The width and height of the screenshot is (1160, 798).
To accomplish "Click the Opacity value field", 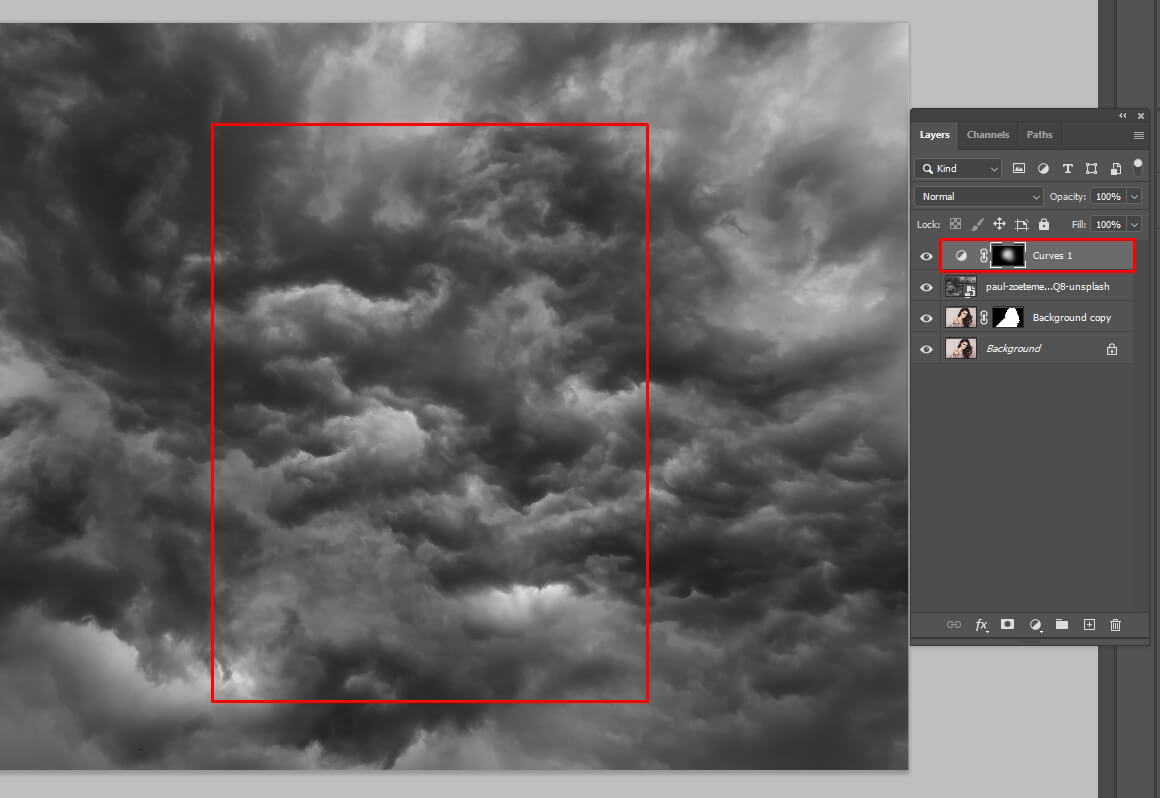I will point(1108,197).
